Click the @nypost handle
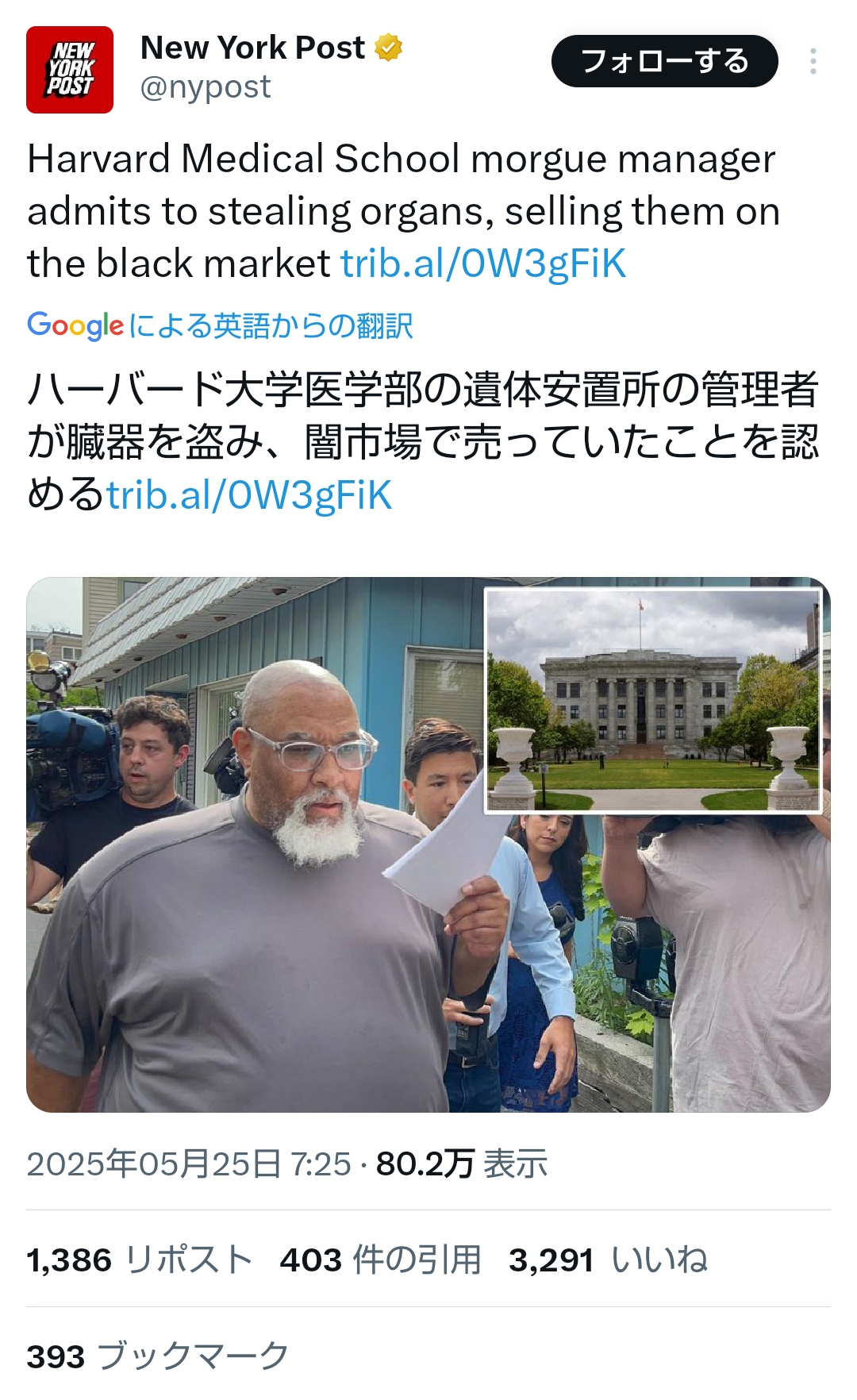This screenshot has height=1400, width=857. coord(206,87)
